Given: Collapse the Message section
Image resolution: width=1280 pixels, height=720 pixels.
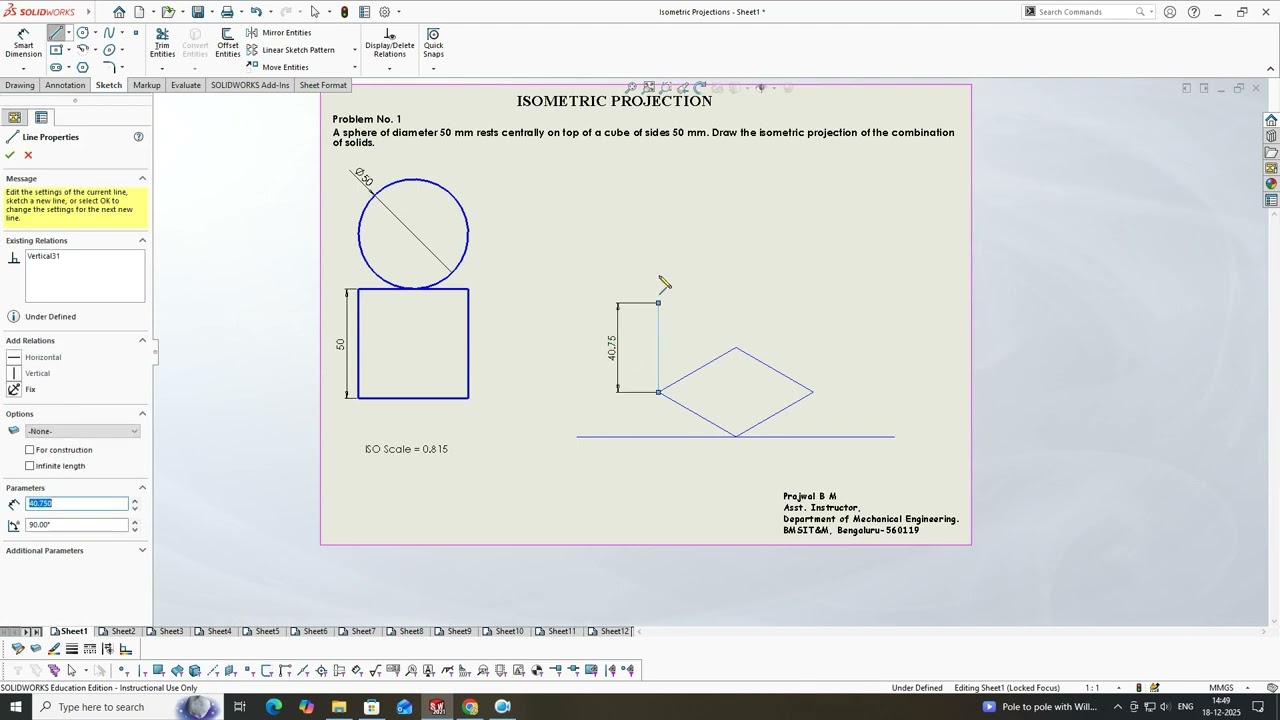Looking at the screenshot, I should (142, 178).
